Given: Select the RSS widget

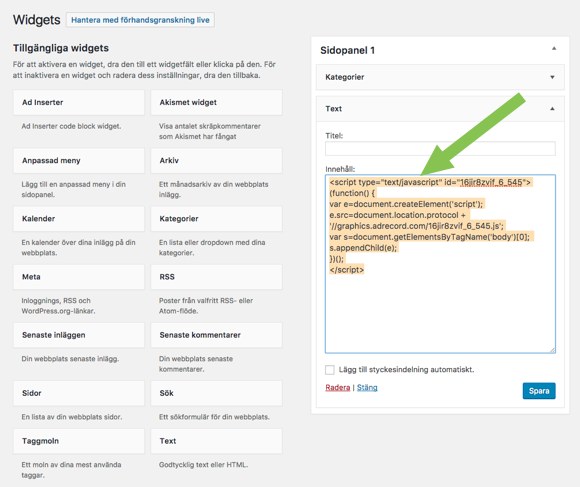Looking at the screenshot, I should coord(216,277).
